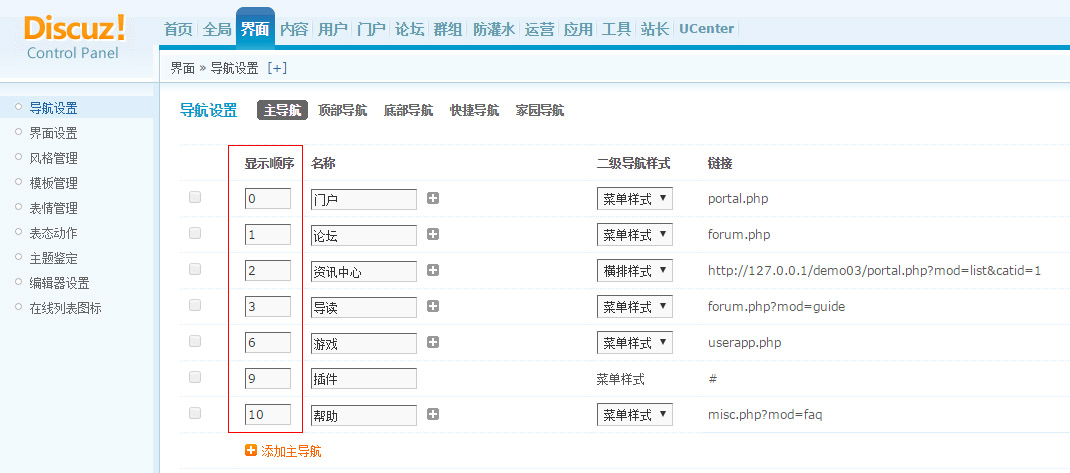Open the 门户 top menu
The height and width of the screenshot is (473, 1070).
point(371,29)
